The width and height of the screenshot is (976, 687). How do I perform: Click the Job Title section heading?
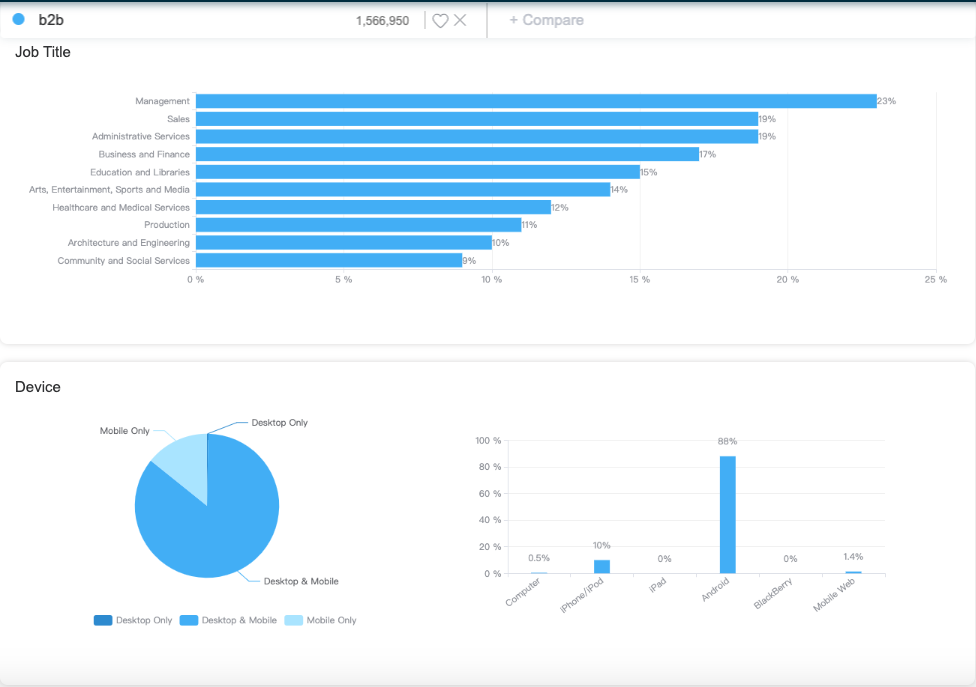coord(43,52)
